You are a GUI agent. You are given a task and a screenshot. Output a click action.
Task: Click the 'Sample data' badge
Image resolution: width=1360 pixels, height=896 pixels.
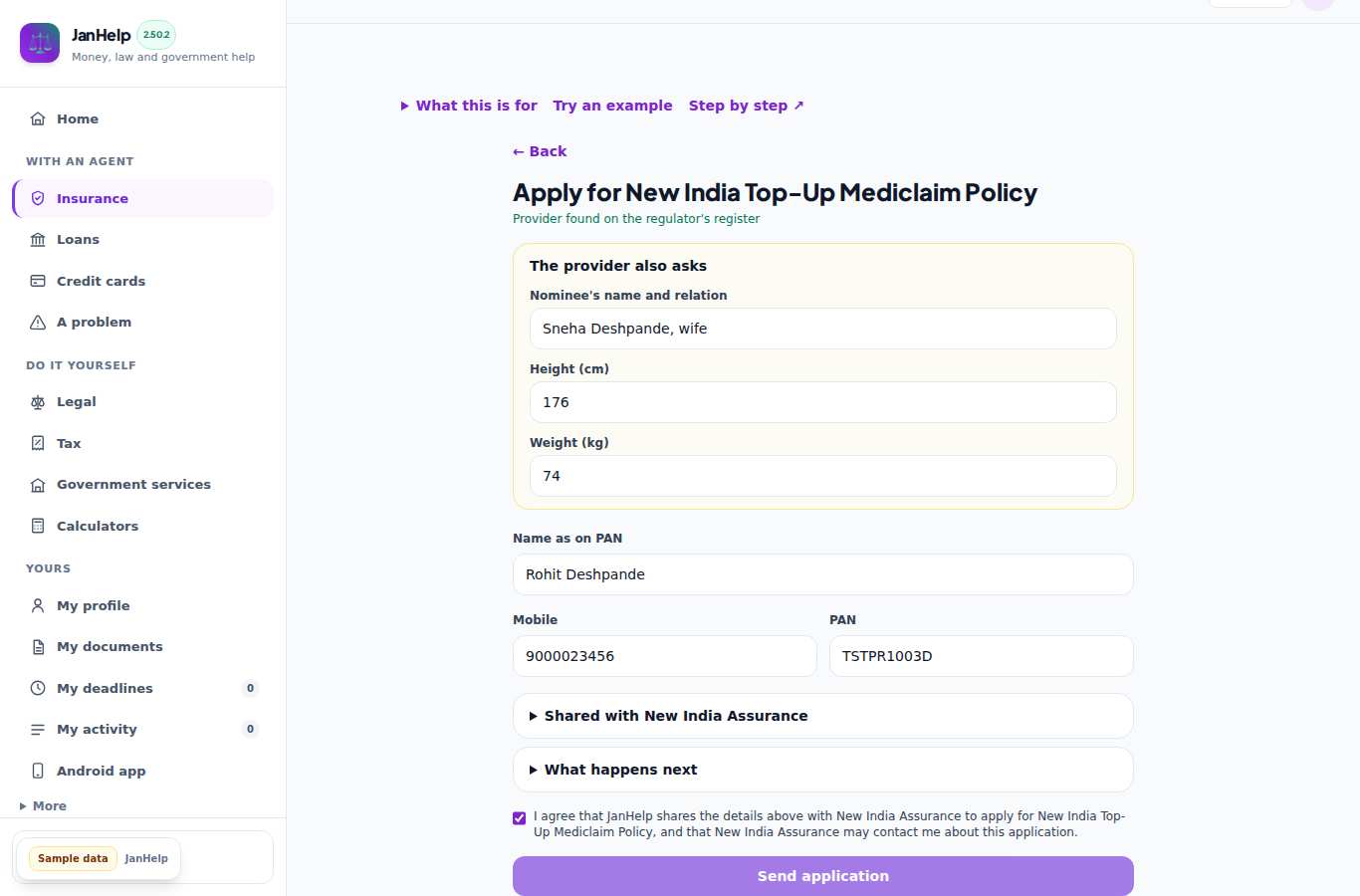pyautogui.click(x=73, y=858)
